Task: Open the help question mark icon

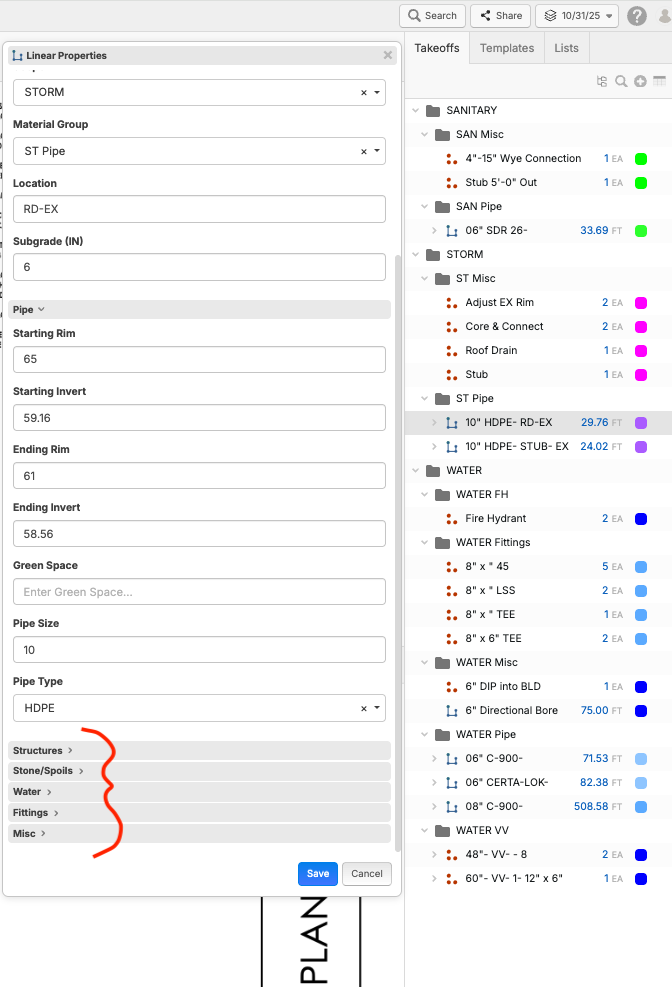Action: point(637,16)
